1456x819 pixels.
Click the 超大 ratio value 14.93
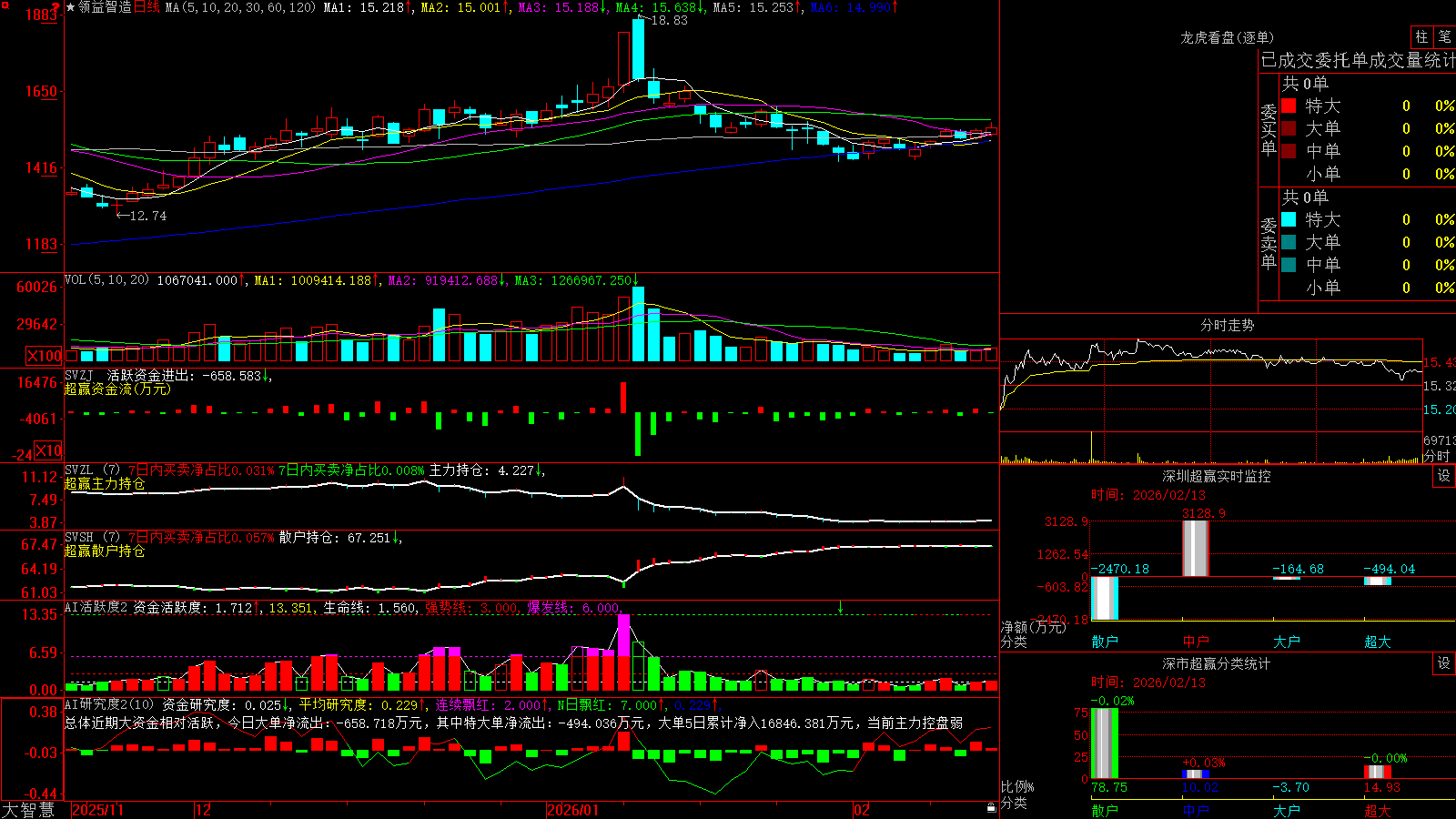coord(1381,787)
